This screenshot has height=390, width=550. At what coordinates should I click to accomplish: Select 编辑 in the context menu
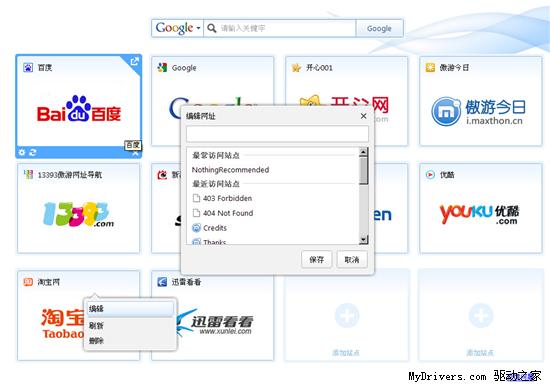[x=130, y=309]
